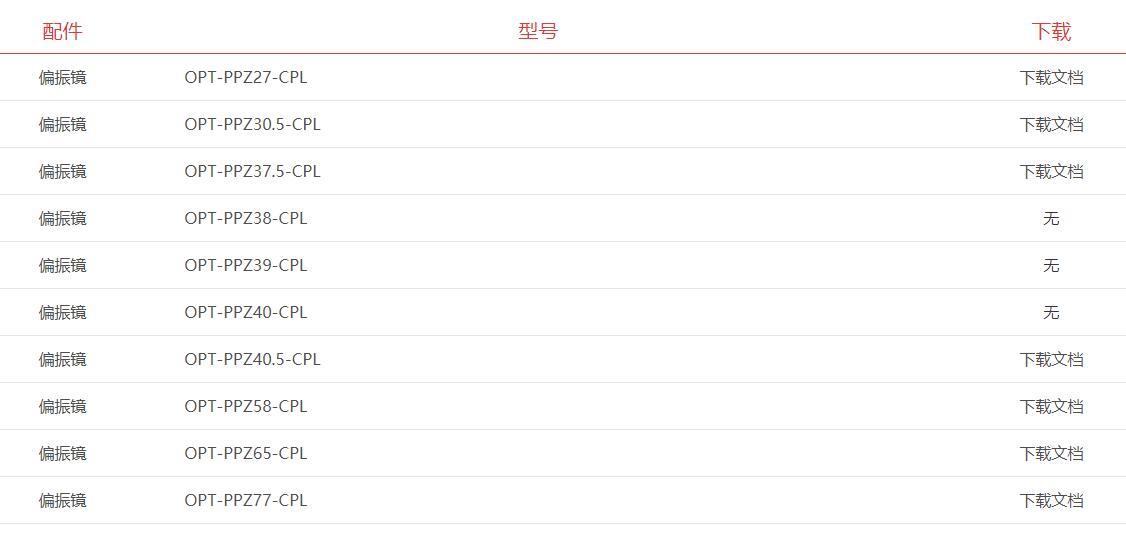
Task: Select model text OPT-PPZ58-CPL
Action: (x=246, y=406)
